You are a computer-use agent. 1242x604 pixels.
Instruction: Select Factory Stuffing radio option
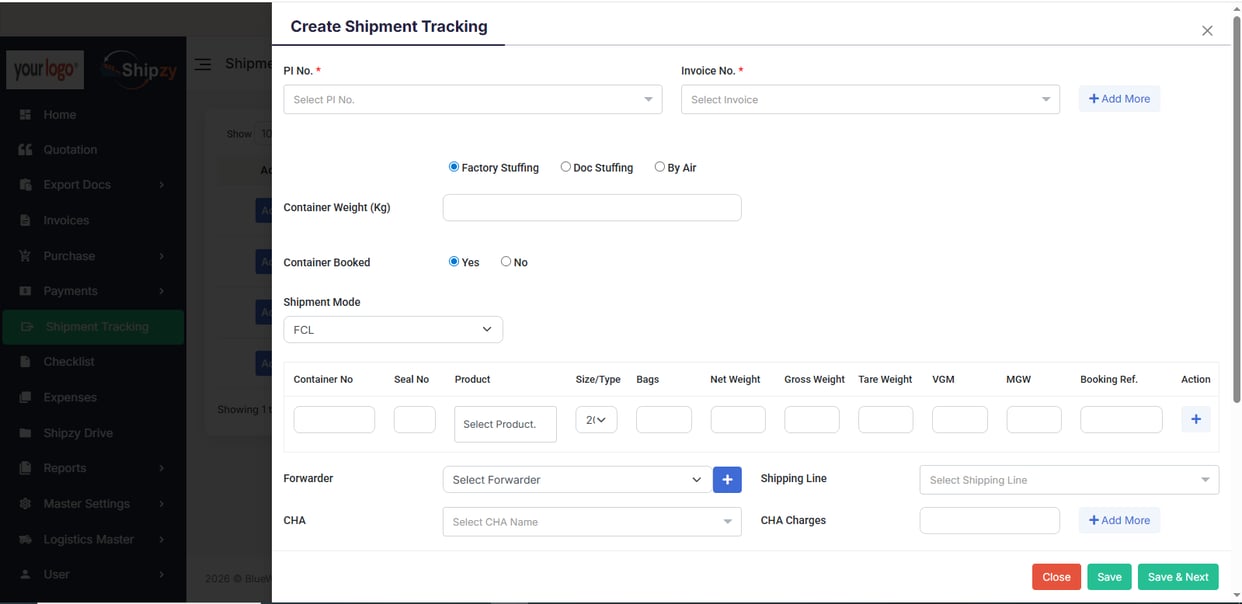454,167
